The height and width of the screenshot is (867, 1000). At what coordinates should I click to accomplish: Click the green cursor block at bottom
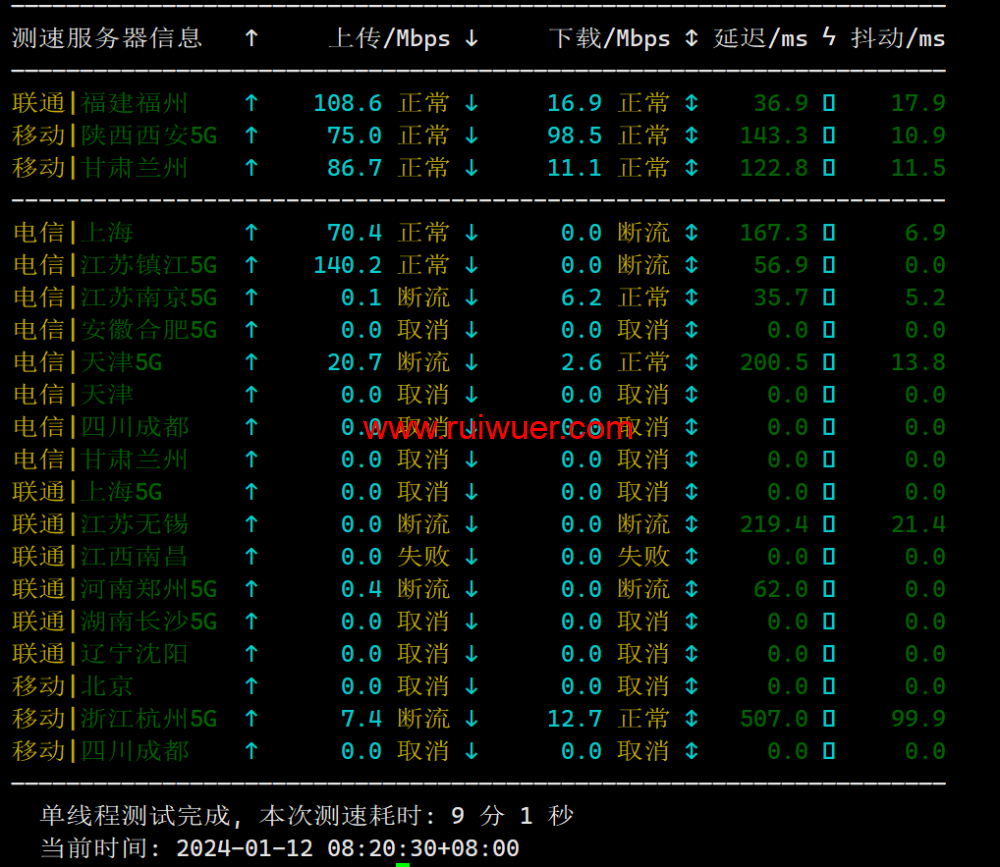tap(403, 863)
